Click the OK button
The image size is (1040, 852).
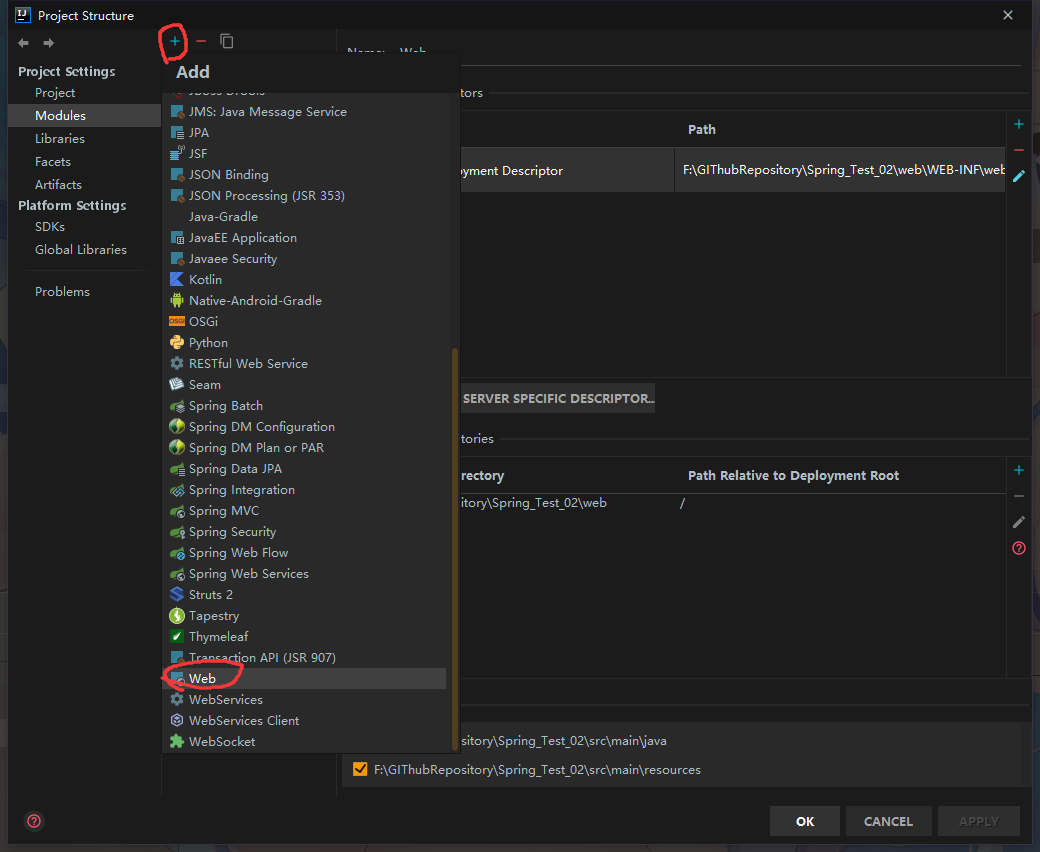805,822
